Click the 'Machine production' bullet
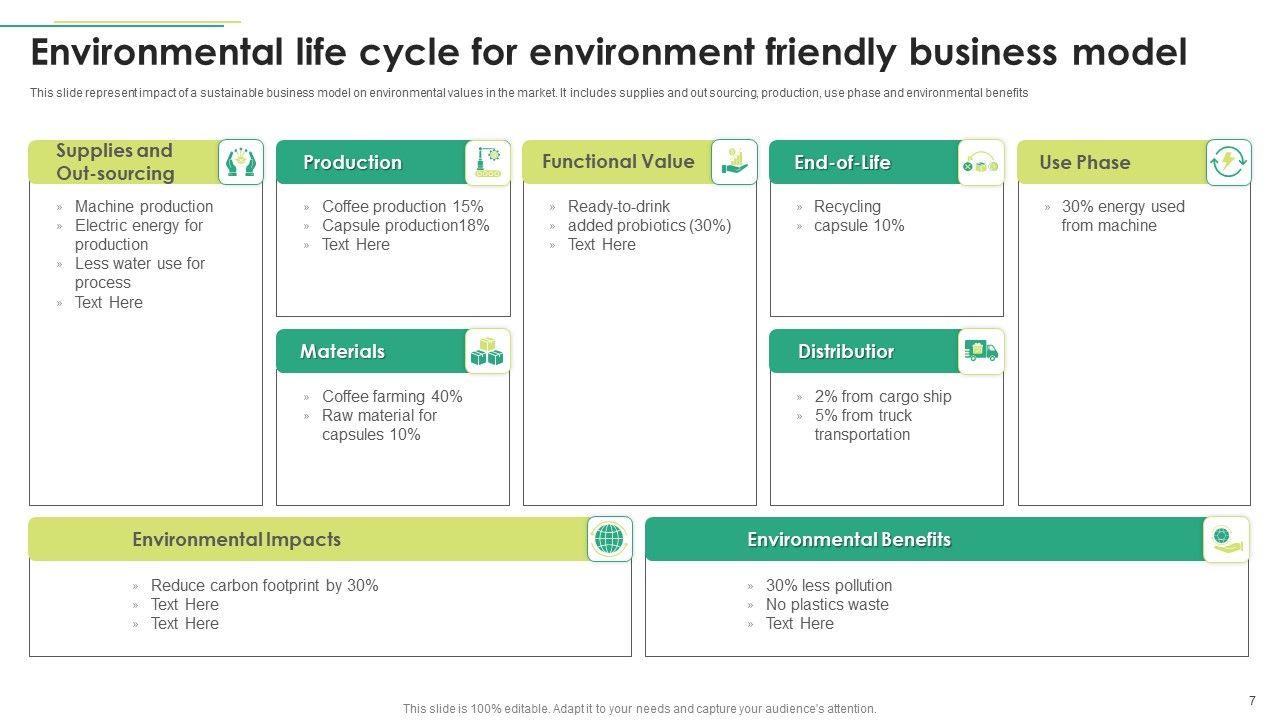The width and height of the screenshot is (1280, 720). 144,206
